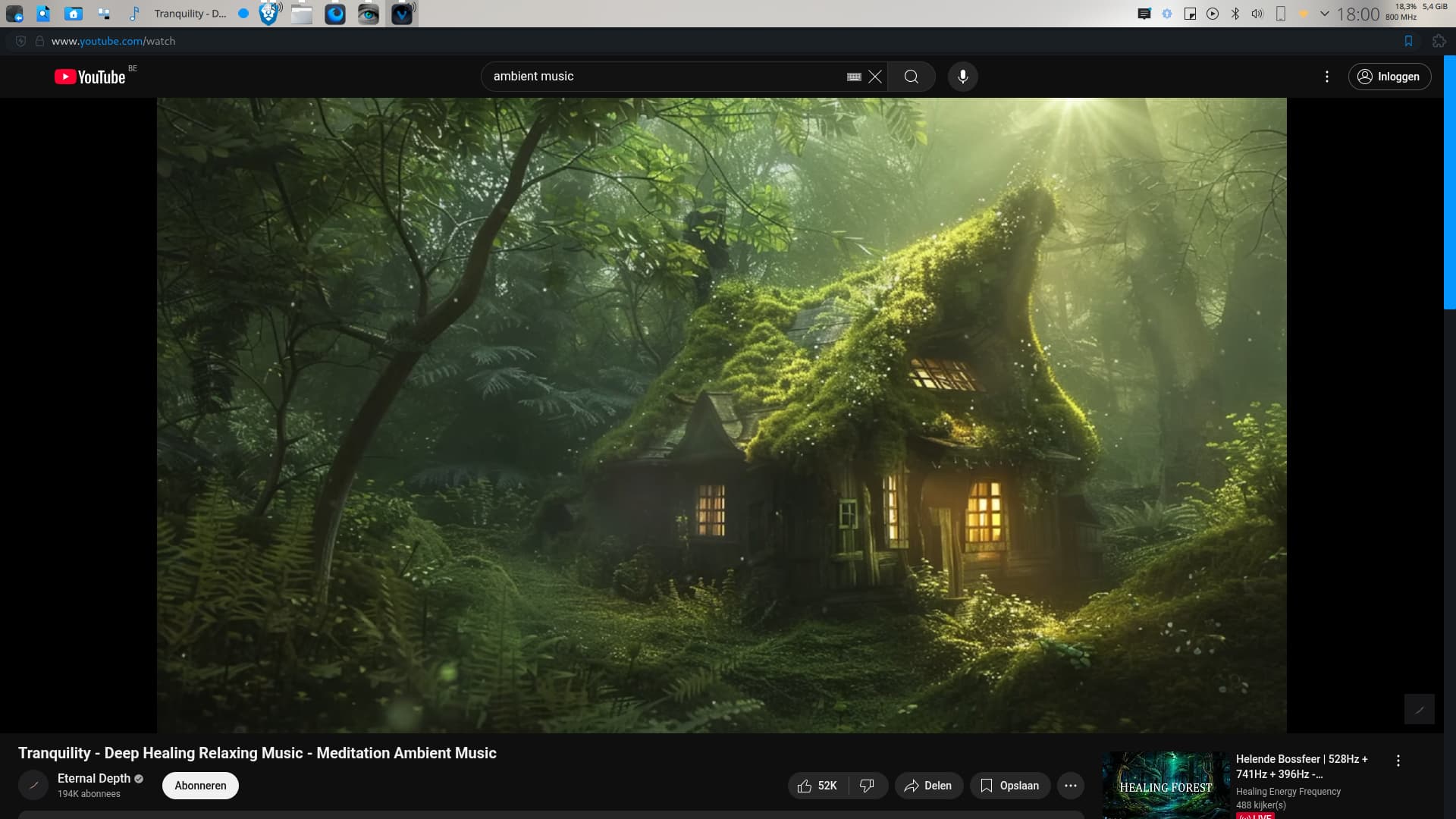Like the video with thumbs up 52K

point(817,786)
